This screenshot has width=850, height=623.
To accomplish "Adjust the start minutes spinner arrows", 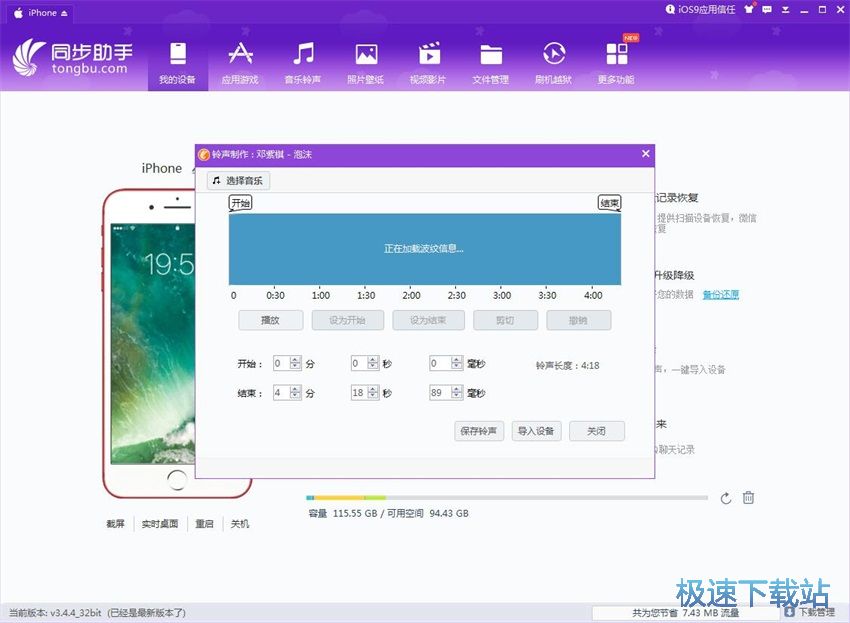I will point(295,363).
